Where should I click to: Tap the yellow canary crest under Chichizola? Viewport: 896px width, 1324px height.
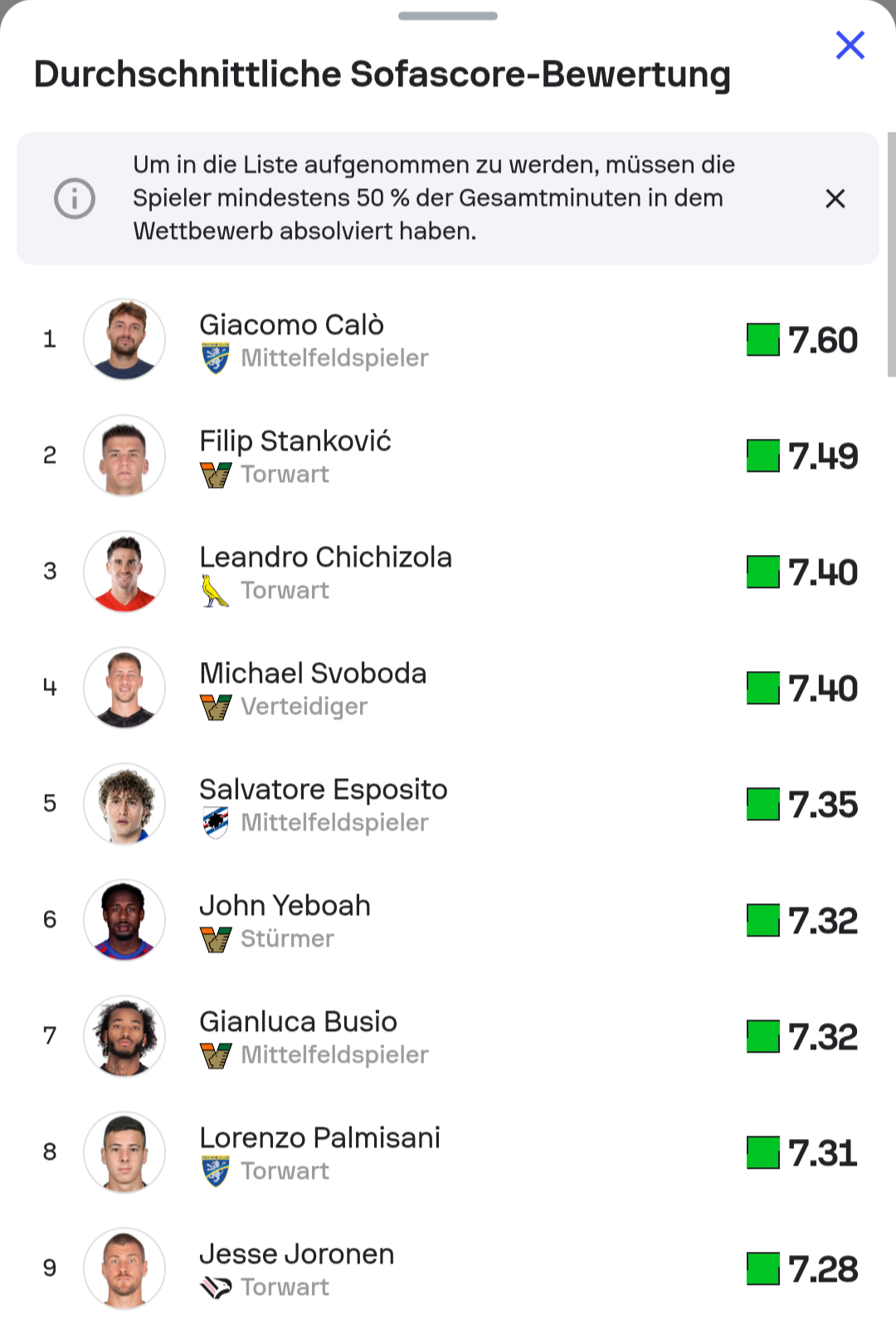216,591
